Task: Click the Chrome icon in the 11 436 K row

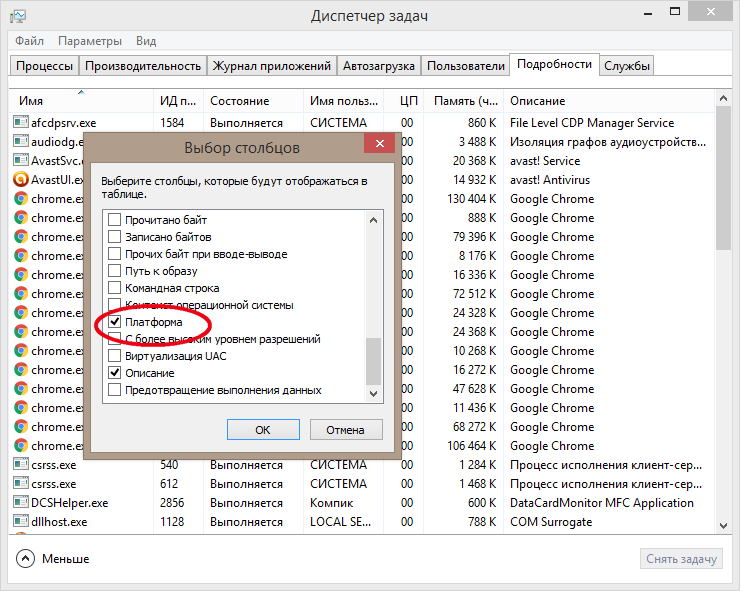Action: click(x=21, y=407)
